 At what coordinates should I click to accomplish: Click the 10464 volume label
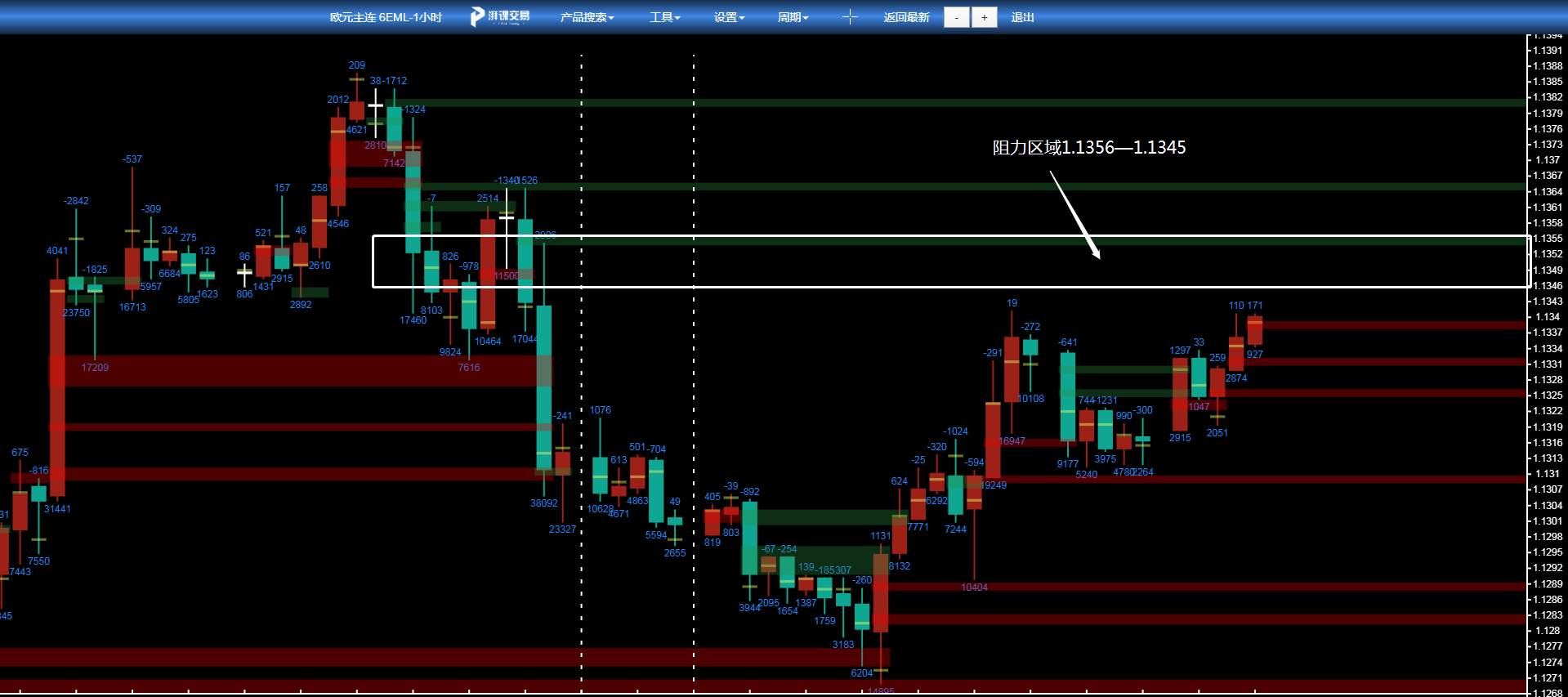click(x=488, y=342)
